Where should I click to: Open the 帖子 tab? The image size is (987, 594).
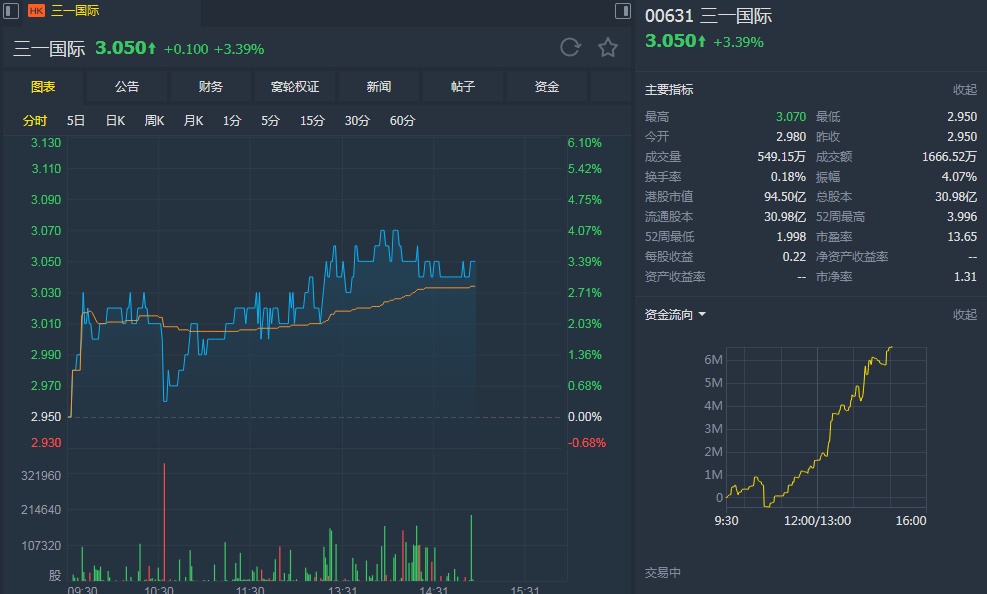coord(463,87)
